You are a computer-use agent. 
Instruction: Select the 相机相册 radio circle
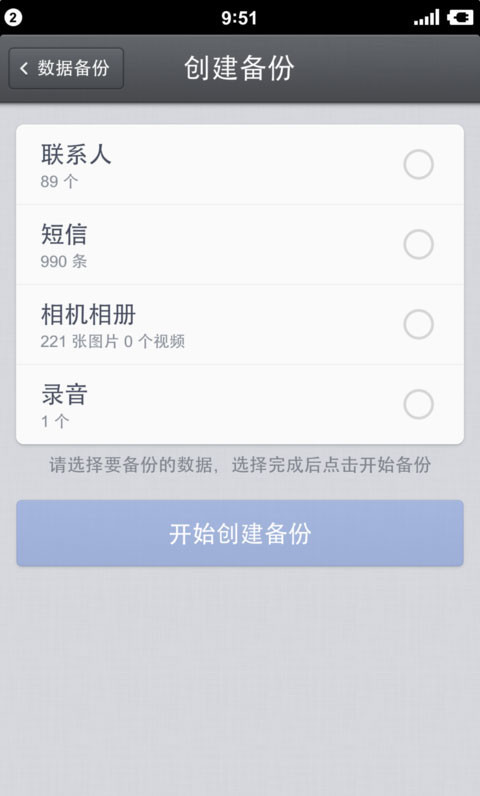click(x=418, y=324)
